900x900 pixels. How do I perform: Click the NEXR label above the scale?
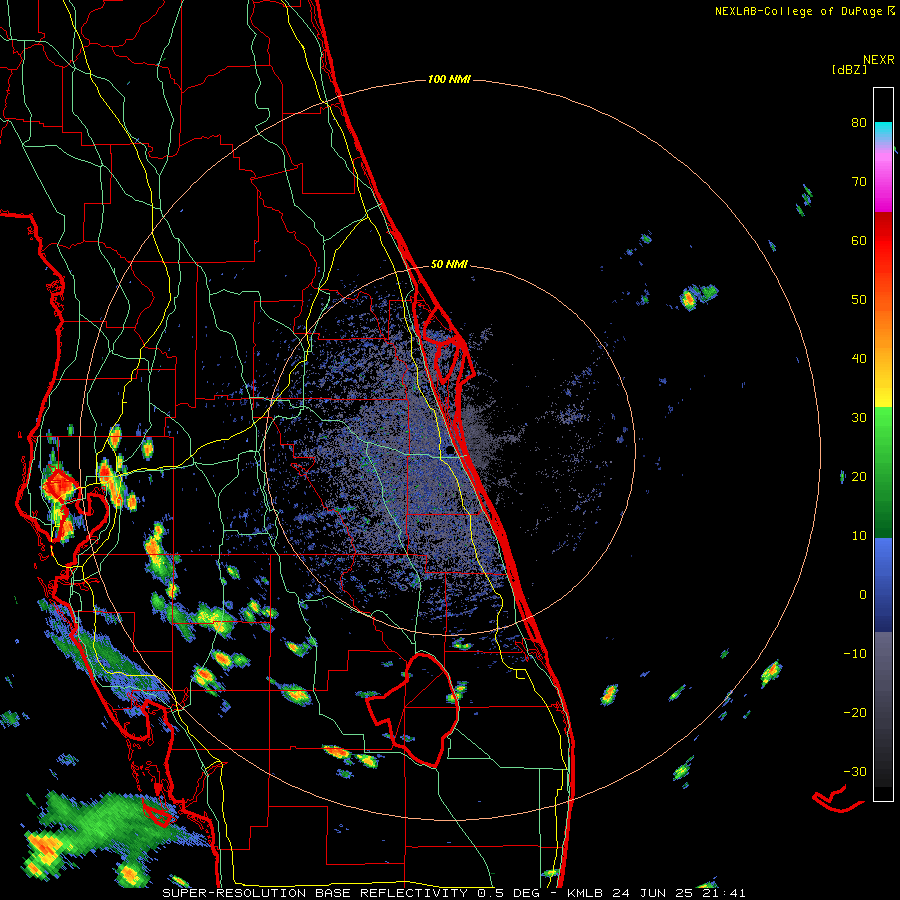(x=879, y=60)
